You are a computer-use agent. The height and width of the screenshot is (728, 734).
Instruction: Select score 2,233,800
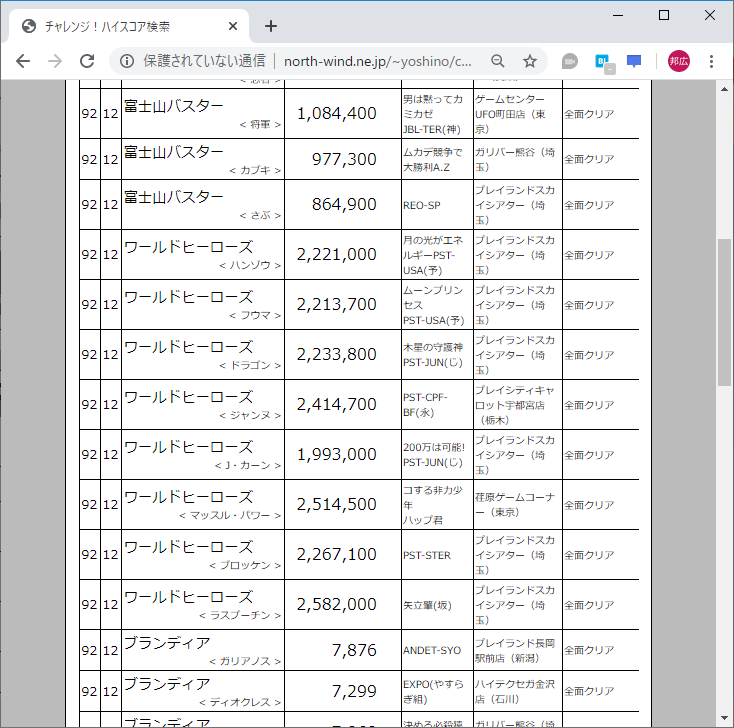[x=337, y=354]
